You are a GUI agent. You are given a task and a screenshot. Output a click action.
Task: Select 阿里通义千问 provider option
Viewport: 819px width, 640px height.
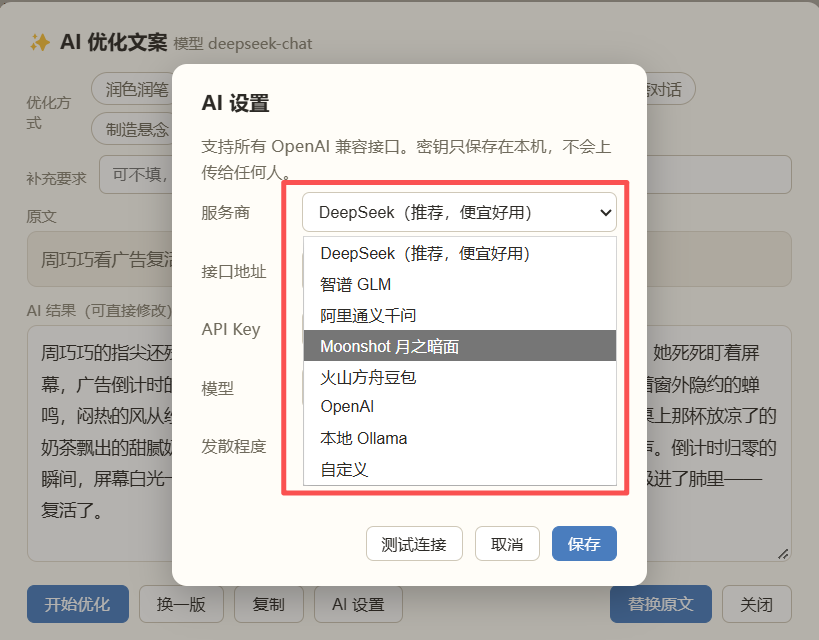460,316
